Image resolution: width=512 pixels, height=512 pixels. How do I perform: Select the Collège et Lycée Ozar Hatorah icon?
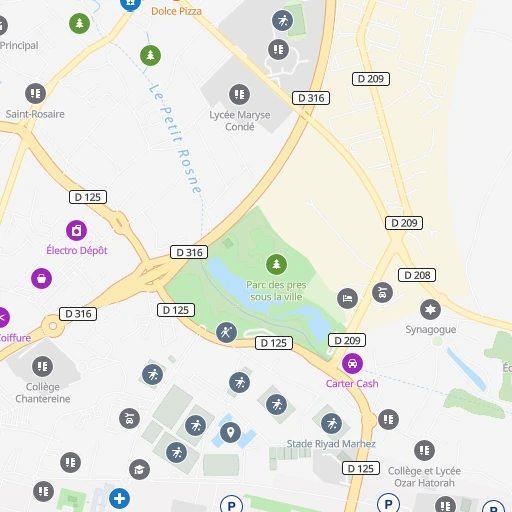424,450
